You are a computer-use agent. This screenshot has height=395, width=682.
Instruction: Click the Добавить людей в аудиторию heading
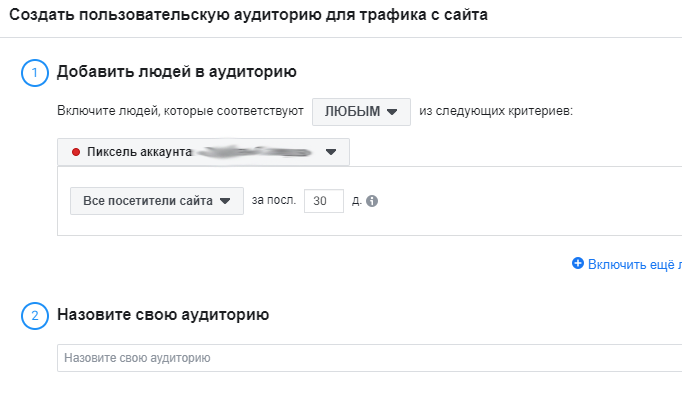click(x=177, y=72)
